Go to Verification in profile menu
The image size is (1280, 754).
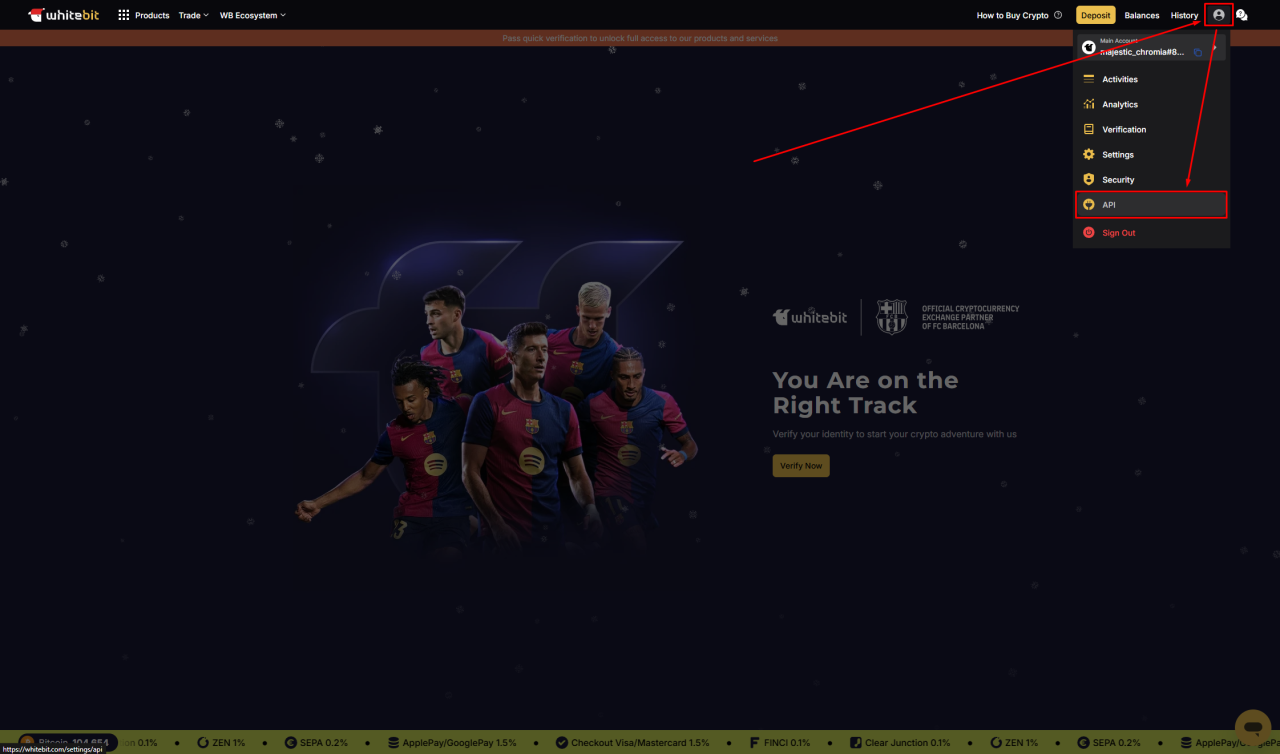(1123, 130)
